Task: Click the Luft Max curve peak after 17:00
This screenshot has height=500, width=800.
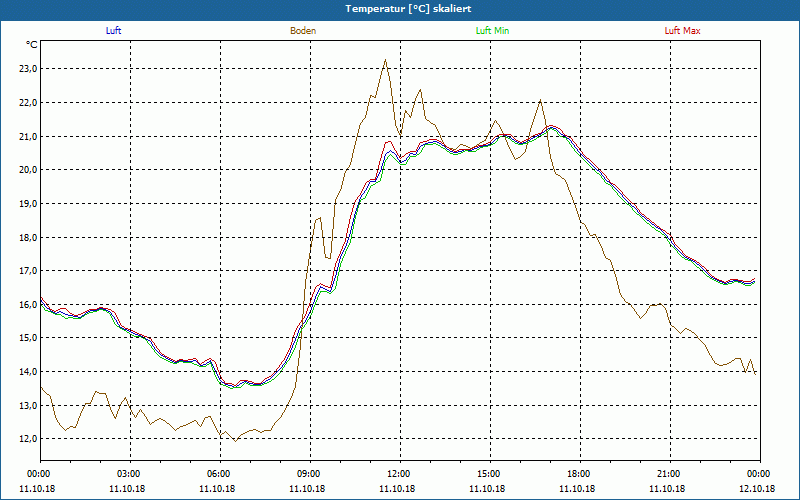Action: [552, 126]
